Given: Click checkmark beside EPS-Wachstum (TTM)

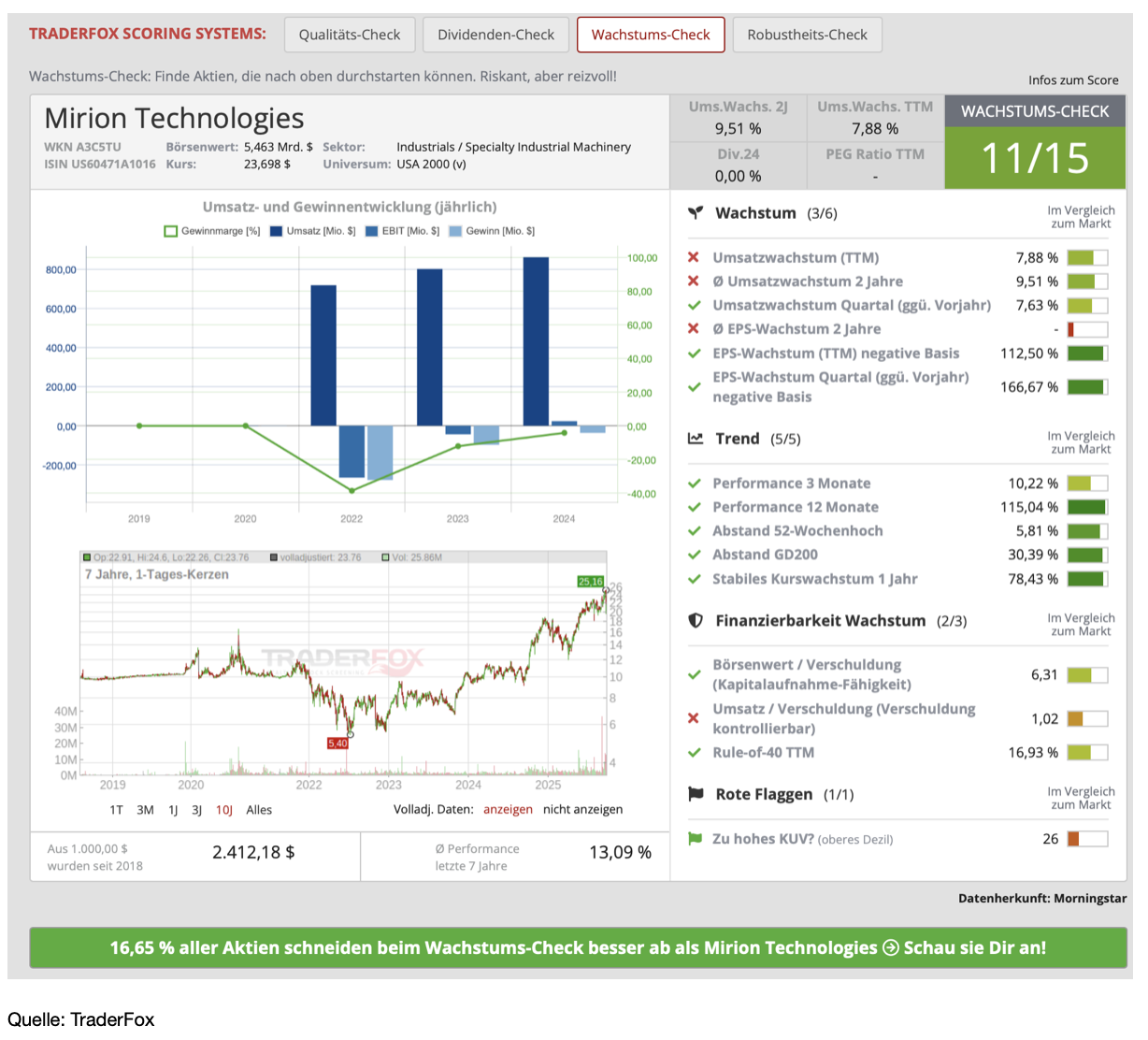Looking at the screenshot, I should pyautogui.click(x=694, y=354).
